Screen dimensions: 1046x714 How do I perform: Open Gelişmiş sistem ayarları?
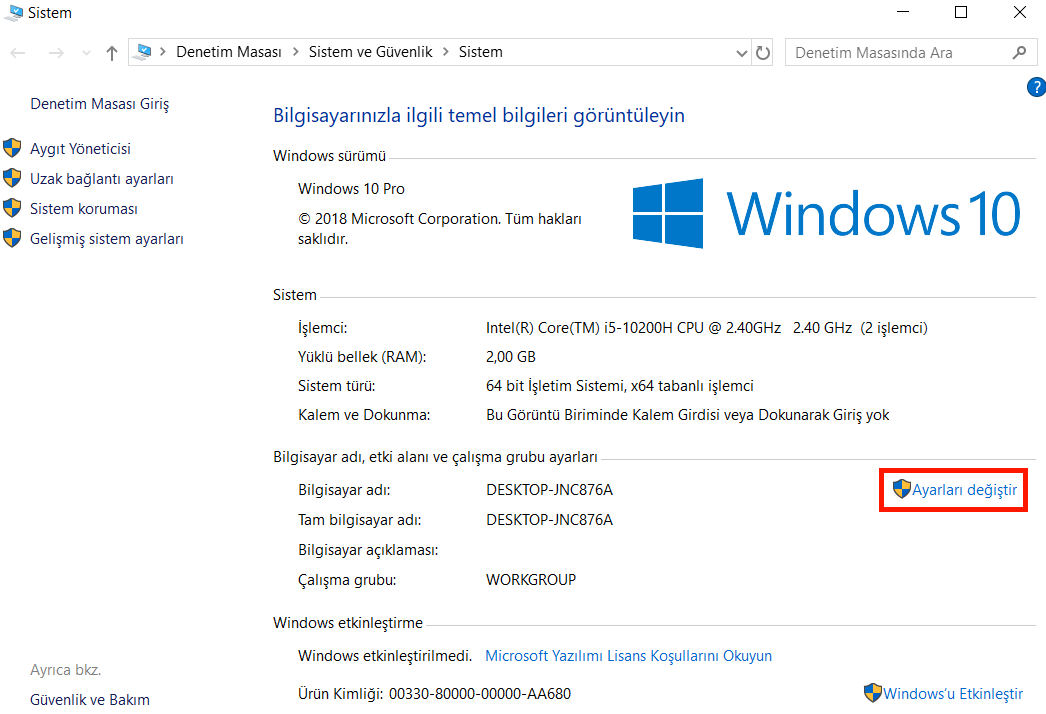click(x=107, y=239)
